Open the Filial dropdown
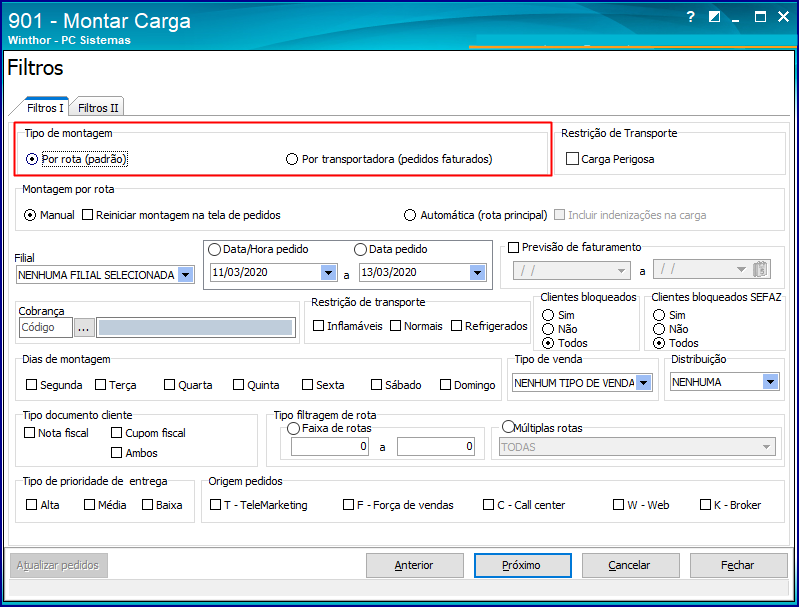Screen dimensions: 799x607 [186, 275]
